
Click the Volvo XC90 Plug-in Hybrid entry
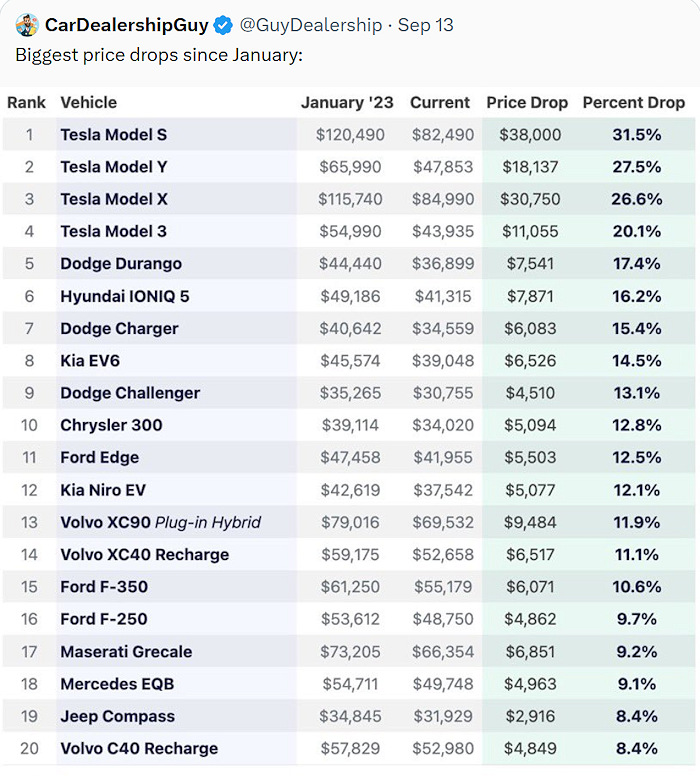pos(160,522)
